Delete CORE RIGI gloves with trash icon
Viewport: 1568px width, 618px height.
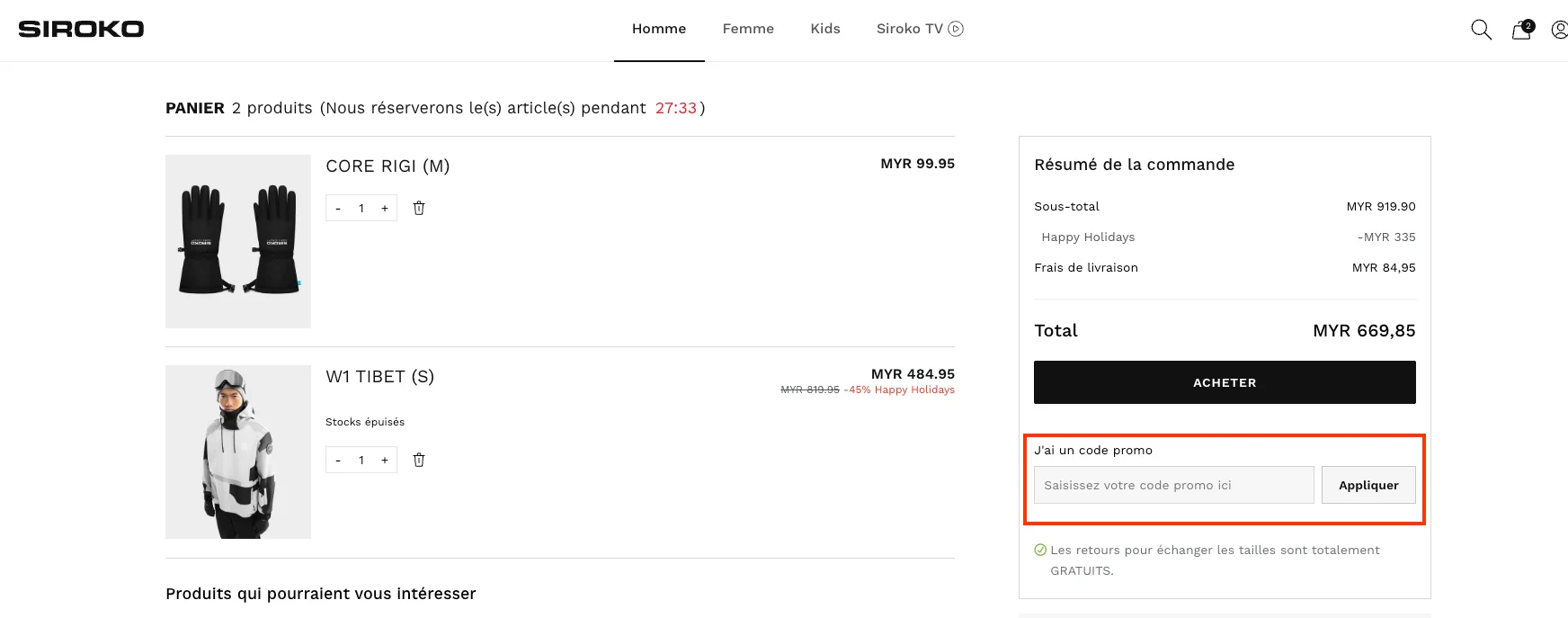click(x=419, y=208)
